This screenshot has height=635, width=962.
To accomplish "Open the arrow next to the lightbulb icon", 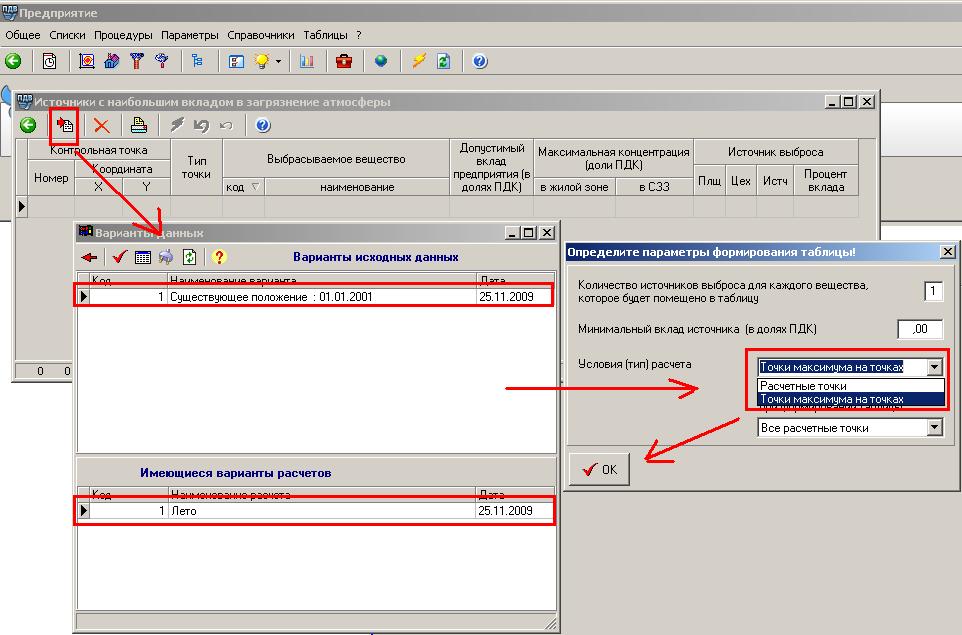I will (x=279, y=61).
